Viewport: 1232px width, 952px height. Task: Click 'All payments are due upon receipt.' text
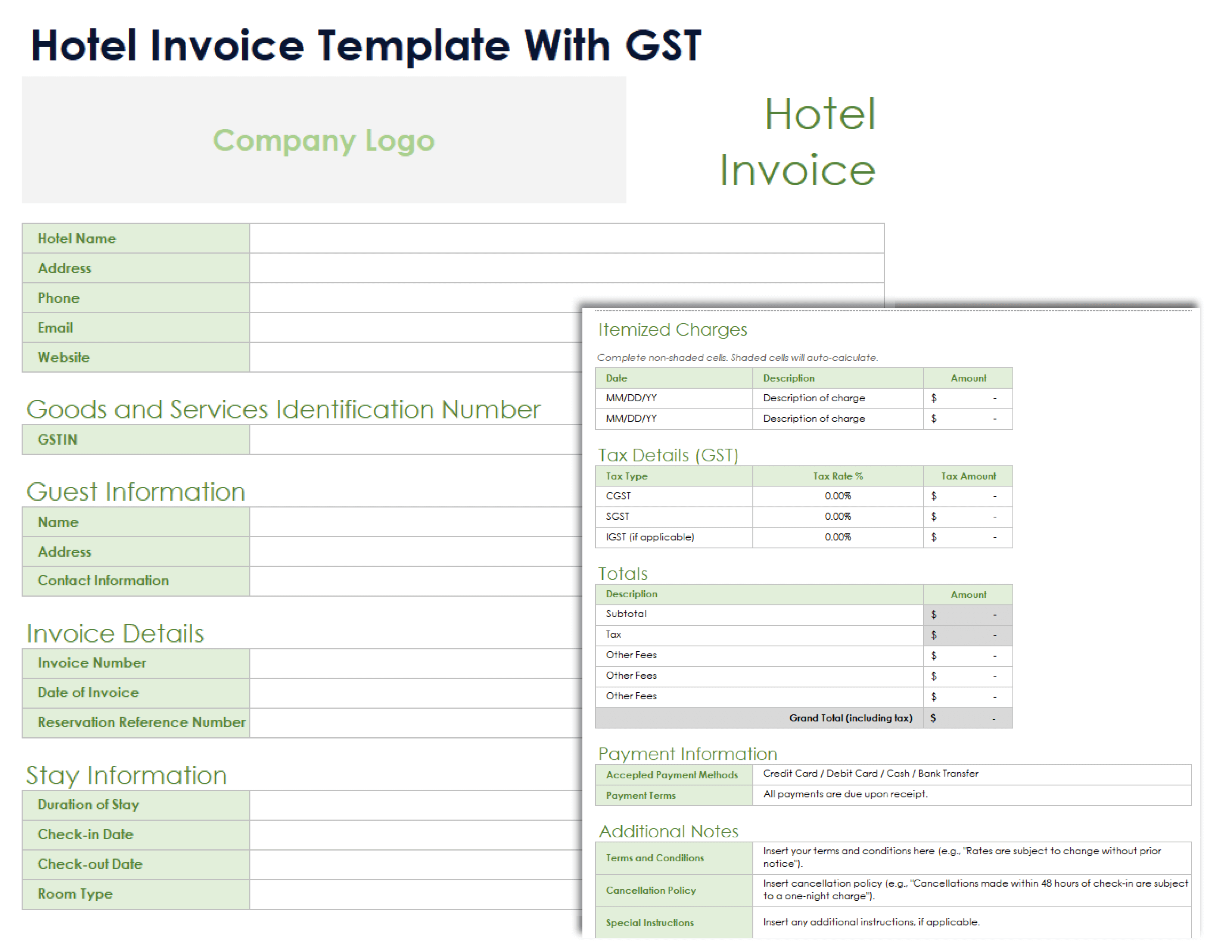845,795
